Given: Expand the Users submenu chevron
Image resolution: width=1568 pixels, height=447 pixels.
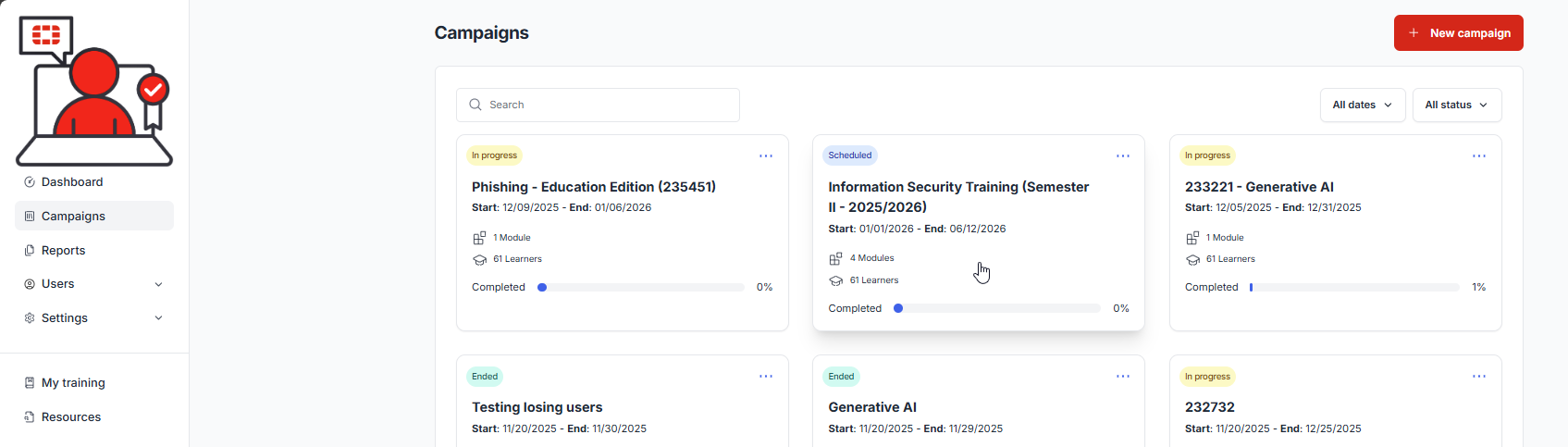Looking at the screenshot, I should (158, 284).
